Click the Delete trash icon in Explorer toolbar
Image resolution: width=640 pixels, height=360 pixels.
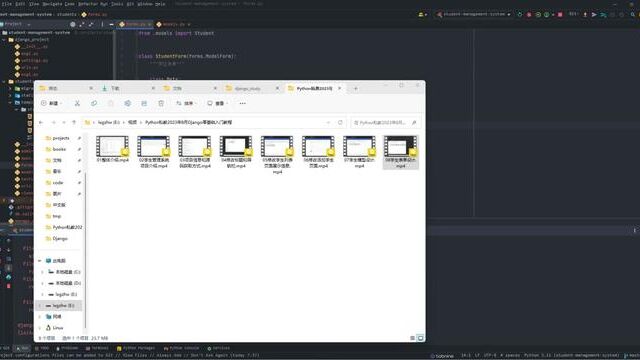pyautogui.click(x=161, y=103)
